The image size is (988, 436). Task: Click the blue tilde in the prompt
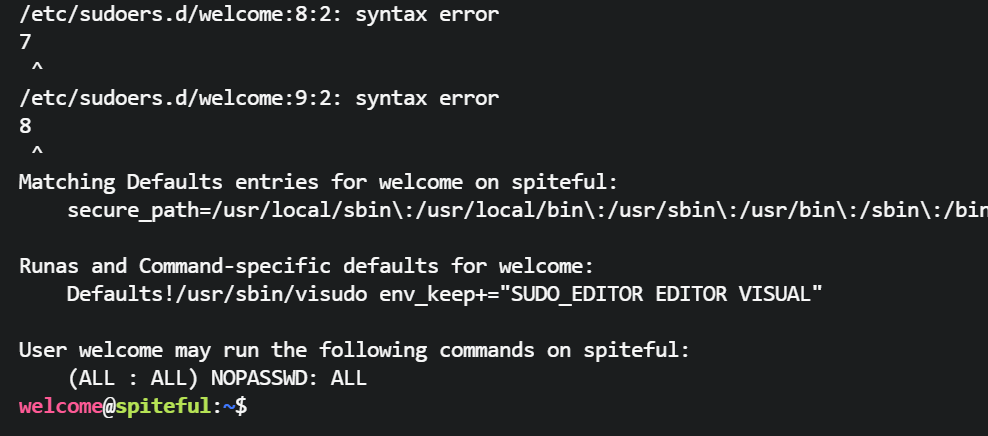(x=228, y=407)
